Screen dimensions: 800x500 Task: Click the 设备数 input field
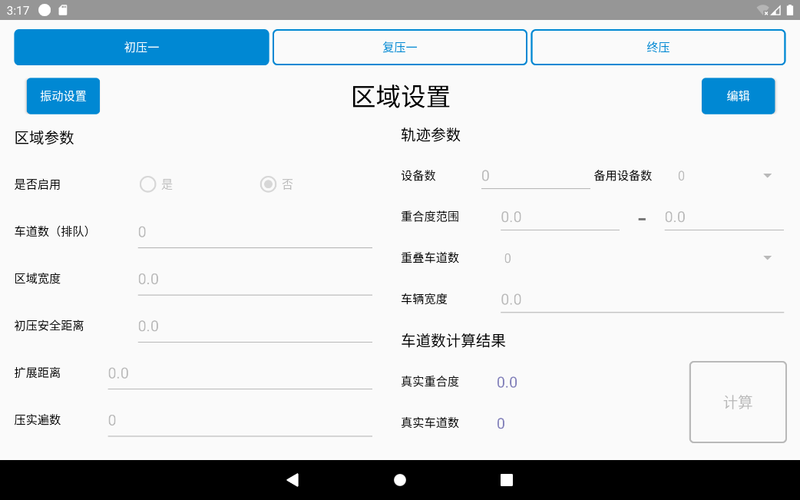click(x=536, y=176)
